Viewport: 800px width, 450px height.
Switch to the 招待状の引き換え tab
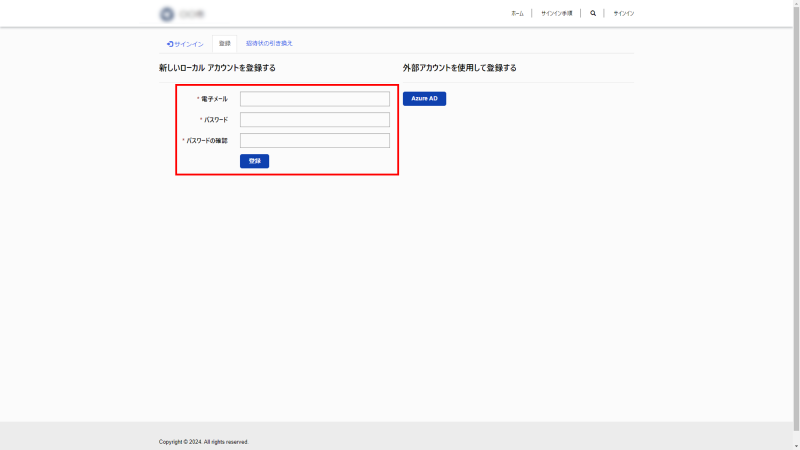269,44
